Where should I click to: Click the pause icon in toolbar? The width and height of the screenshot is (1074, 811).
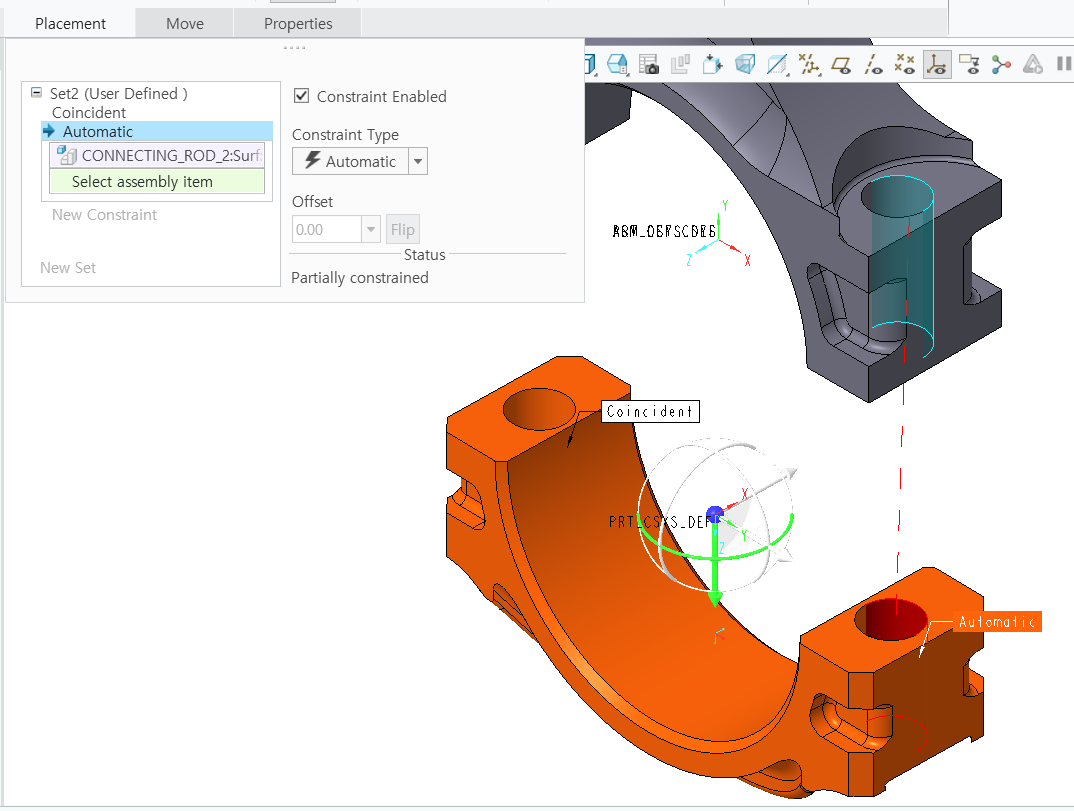pos(1064,64)
